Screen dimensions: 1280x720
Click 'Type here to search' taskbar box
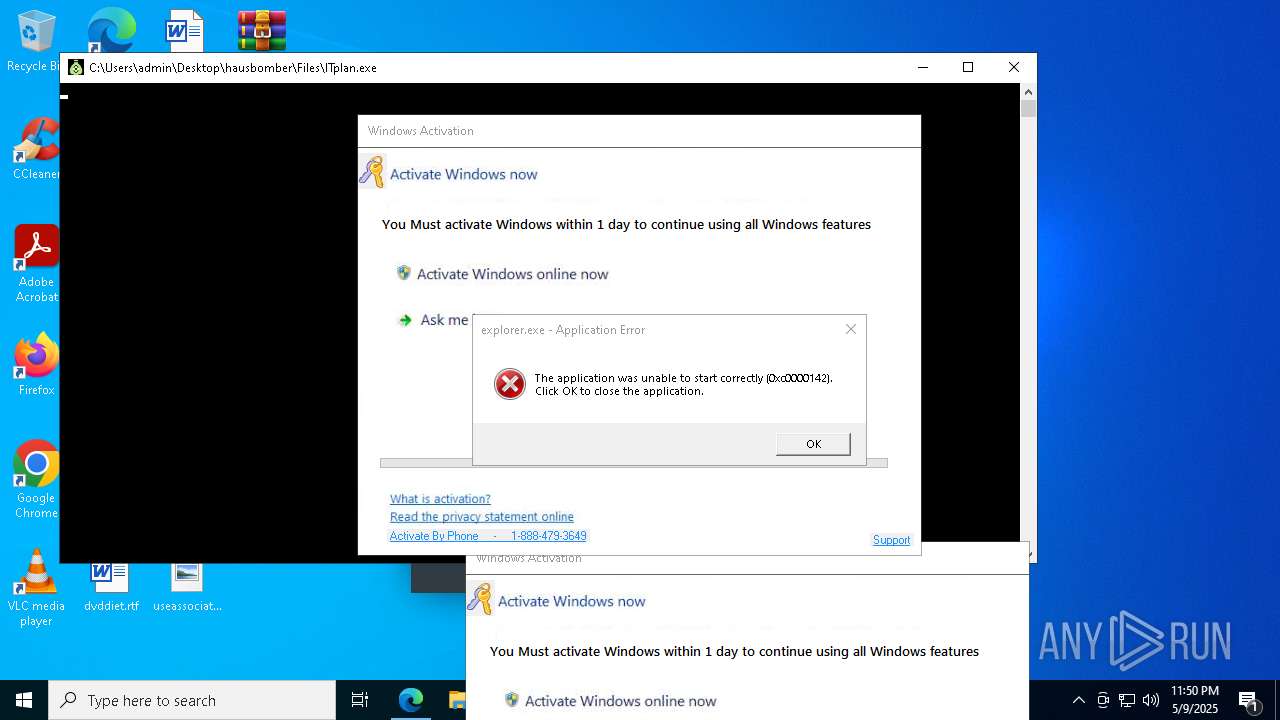coord(192,700)
